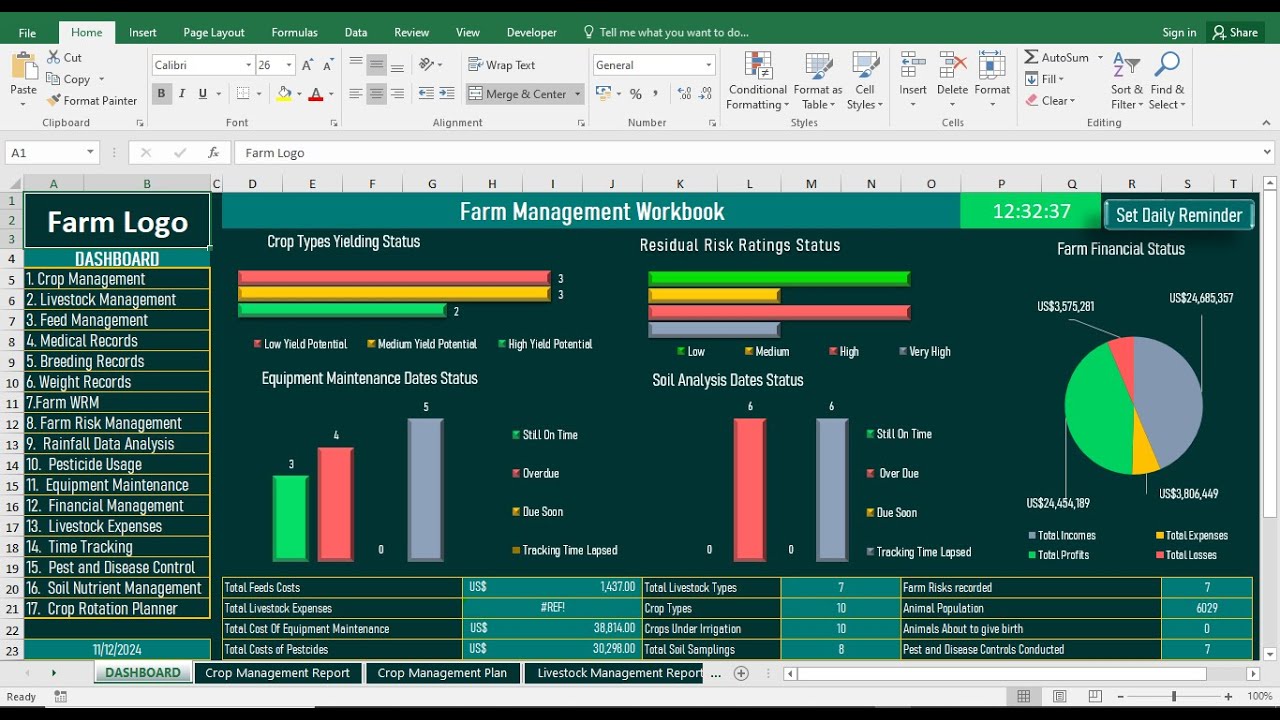1280x720 pixels.
Task: Toggle Align Left
Action: [x=356, y=94]
